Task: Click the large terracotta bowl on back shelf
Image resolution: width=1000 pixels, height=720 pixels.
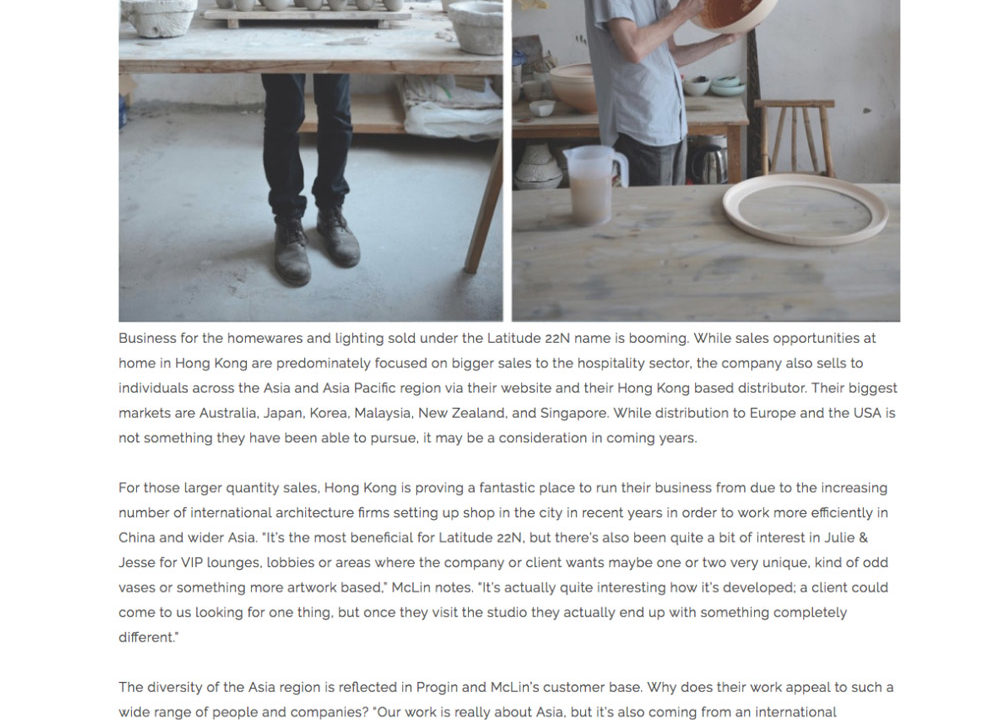Action: click(x=574, y=87)
